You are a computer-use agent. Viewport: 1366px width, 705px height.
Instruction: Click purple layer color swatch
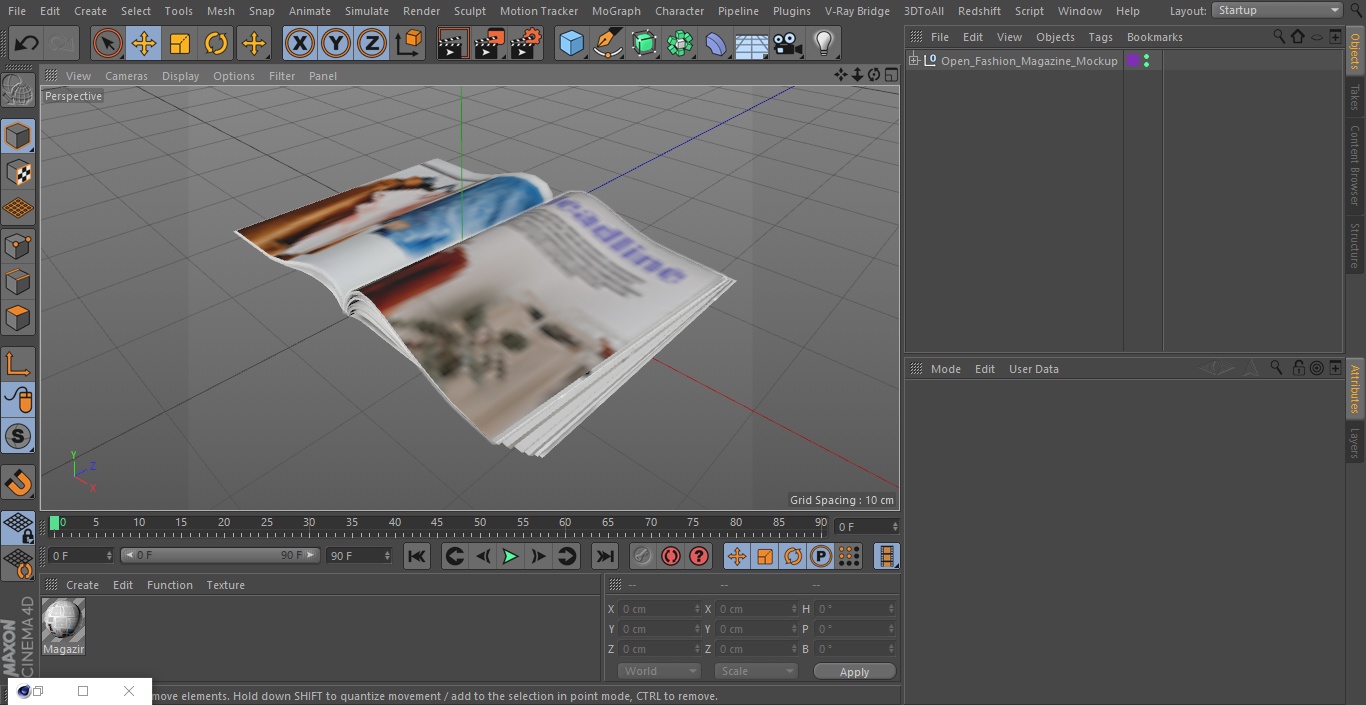(x=1133, y=61)
